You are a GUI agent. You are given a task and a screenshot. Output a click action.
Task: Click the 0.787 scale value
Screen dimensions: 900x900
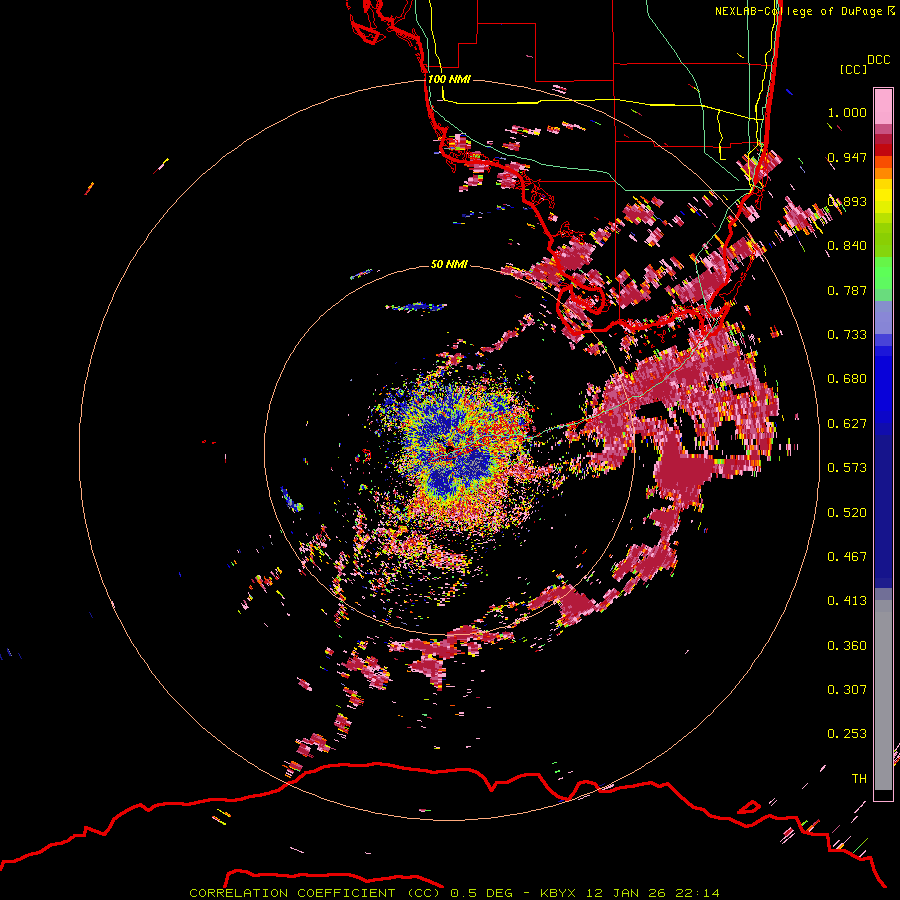coord(847,290)
